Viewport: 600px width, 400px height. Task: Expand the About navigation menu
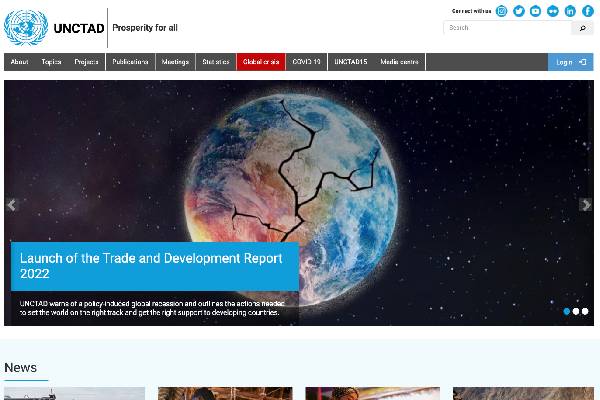tap(19, 62)
